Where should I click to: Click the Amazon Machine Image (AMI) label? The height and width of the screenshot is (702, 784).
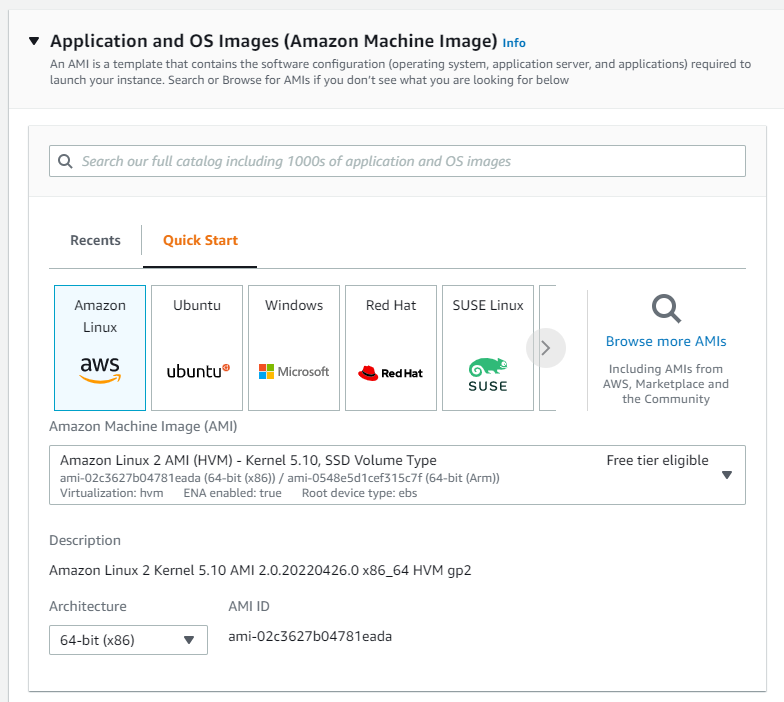[x=143, y=426]
